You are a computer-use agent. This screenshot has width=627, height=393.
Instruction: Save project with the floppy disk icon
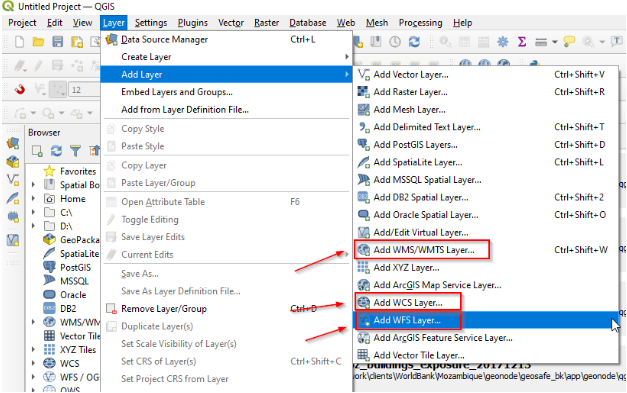click(58, 42)
